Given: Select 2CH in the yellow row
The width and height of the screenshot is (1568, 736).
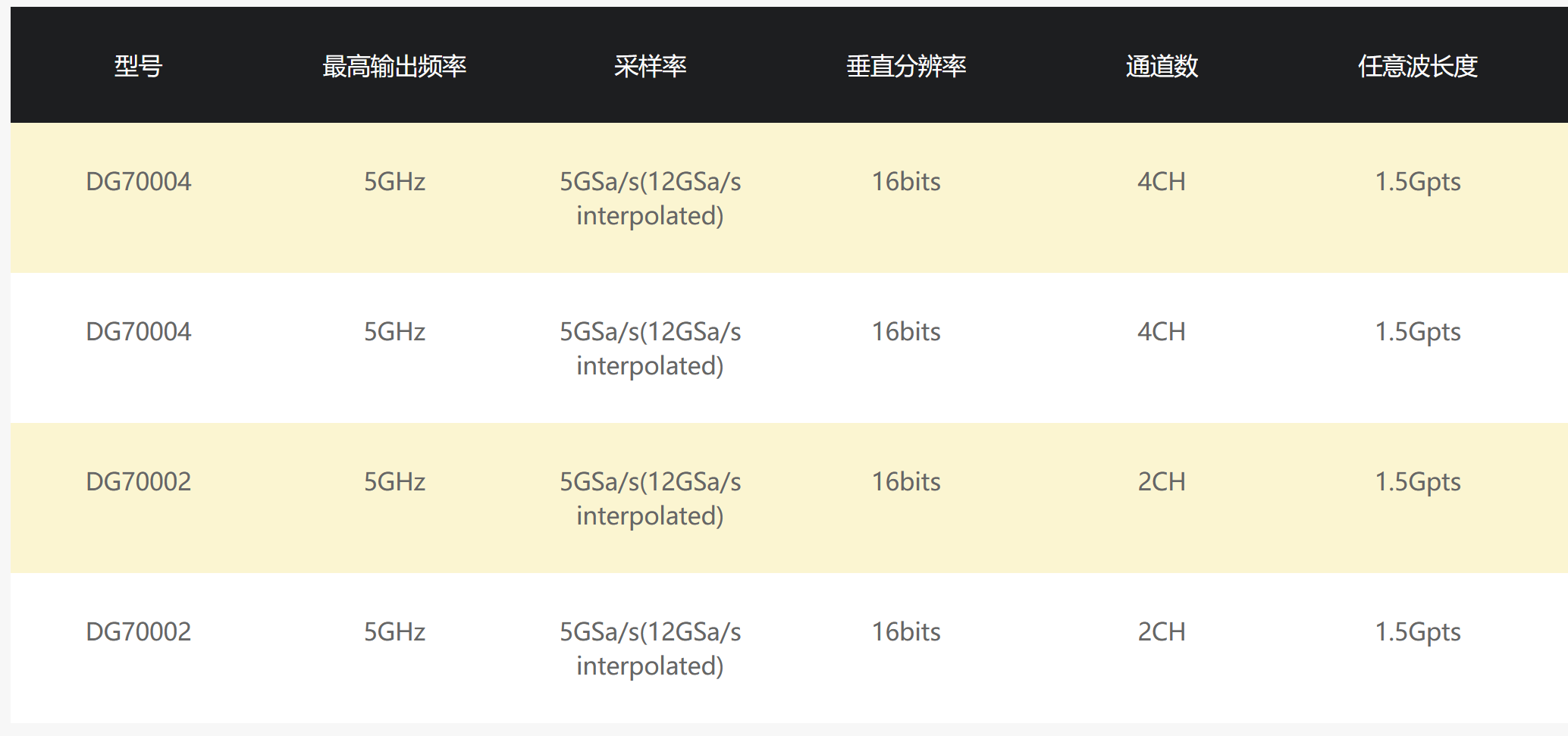Looking at the screenshot, I should pyautogui.click(x=1162, y=482).
